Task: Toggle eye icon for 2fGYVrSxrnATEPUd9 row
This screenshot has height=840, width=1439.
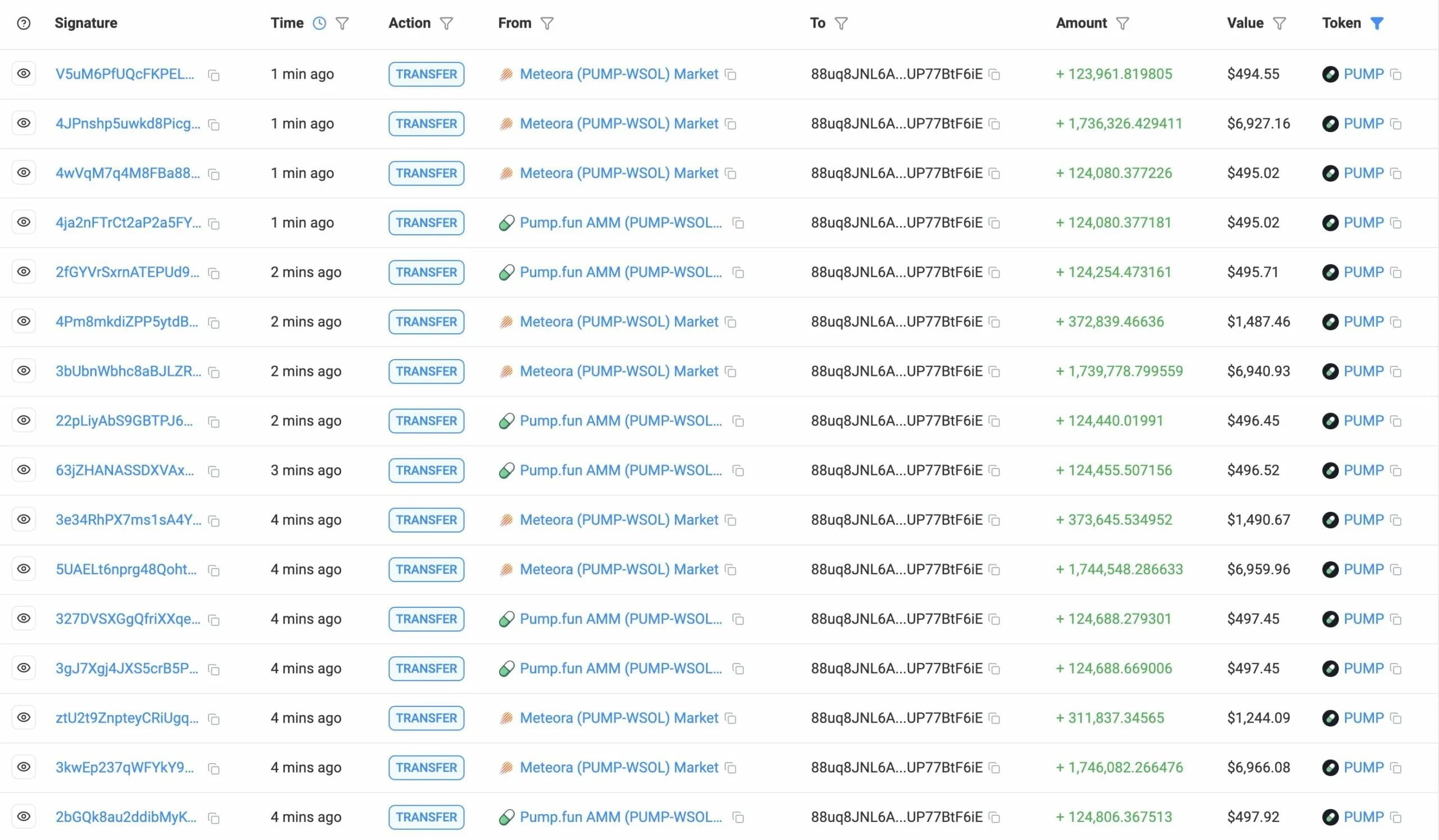Action: click(24, 271)
